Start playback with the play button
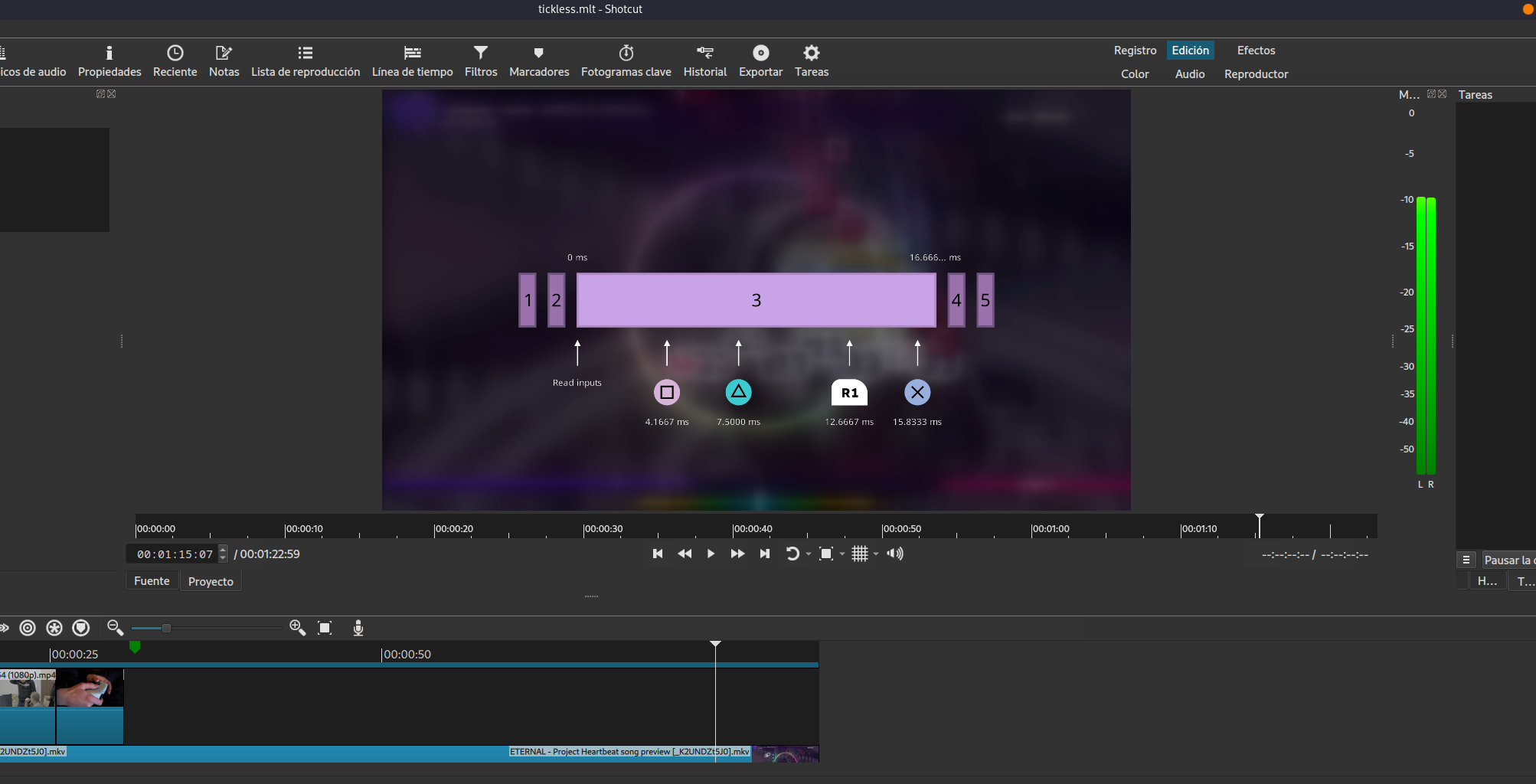This screenshot has width=1536, height=784. (711, 554)
